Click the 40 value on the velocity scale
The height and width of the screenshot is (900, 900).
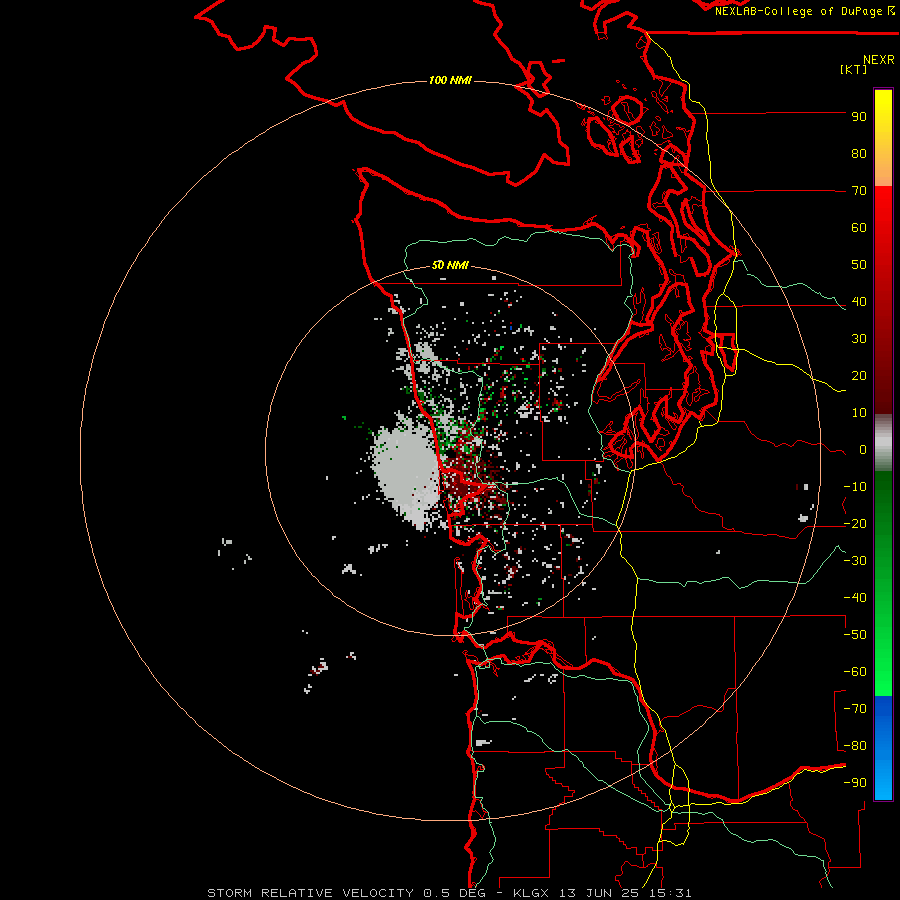[x=859, y=302]
